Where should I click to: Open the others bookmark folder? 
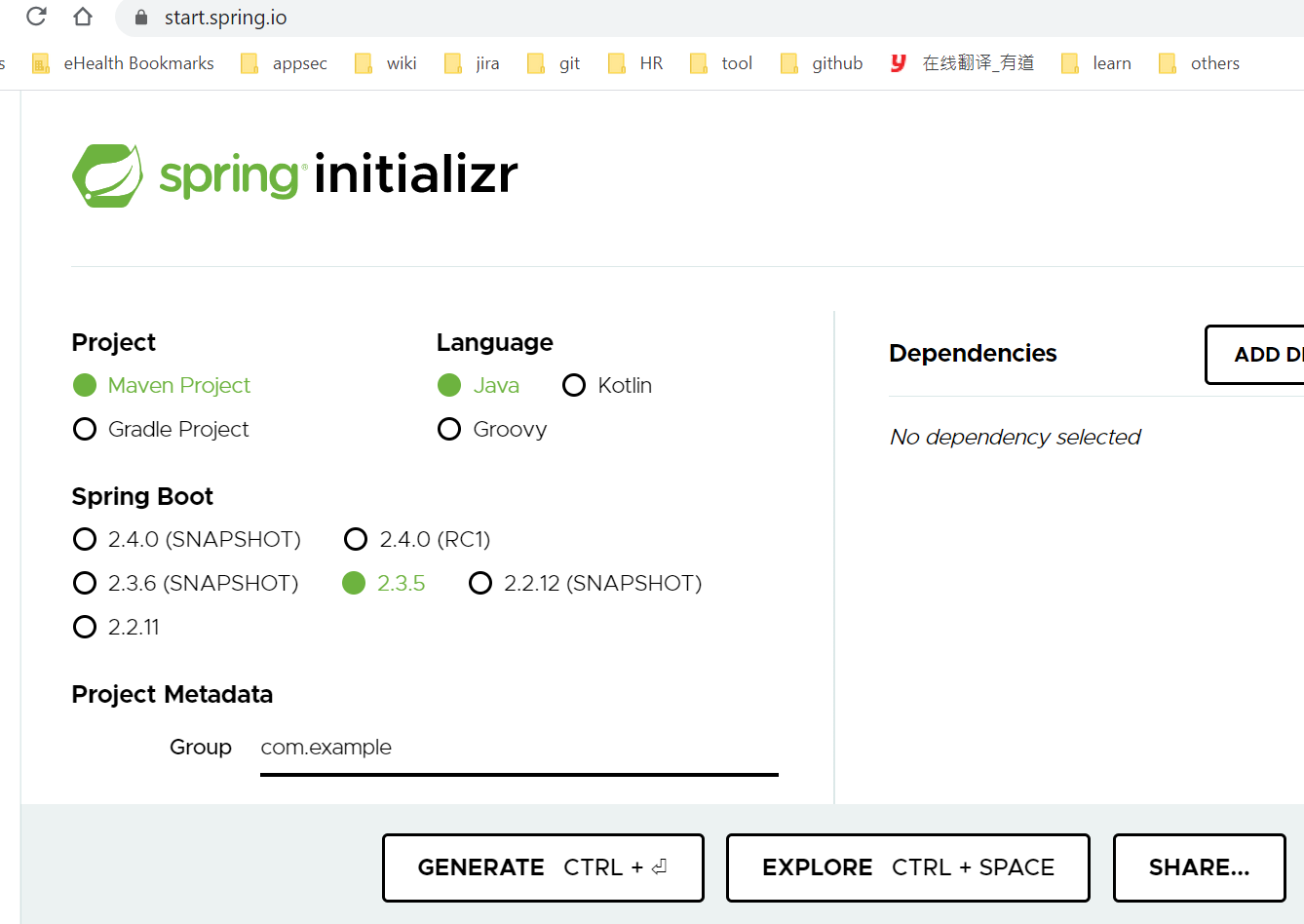pos(1199,63)
